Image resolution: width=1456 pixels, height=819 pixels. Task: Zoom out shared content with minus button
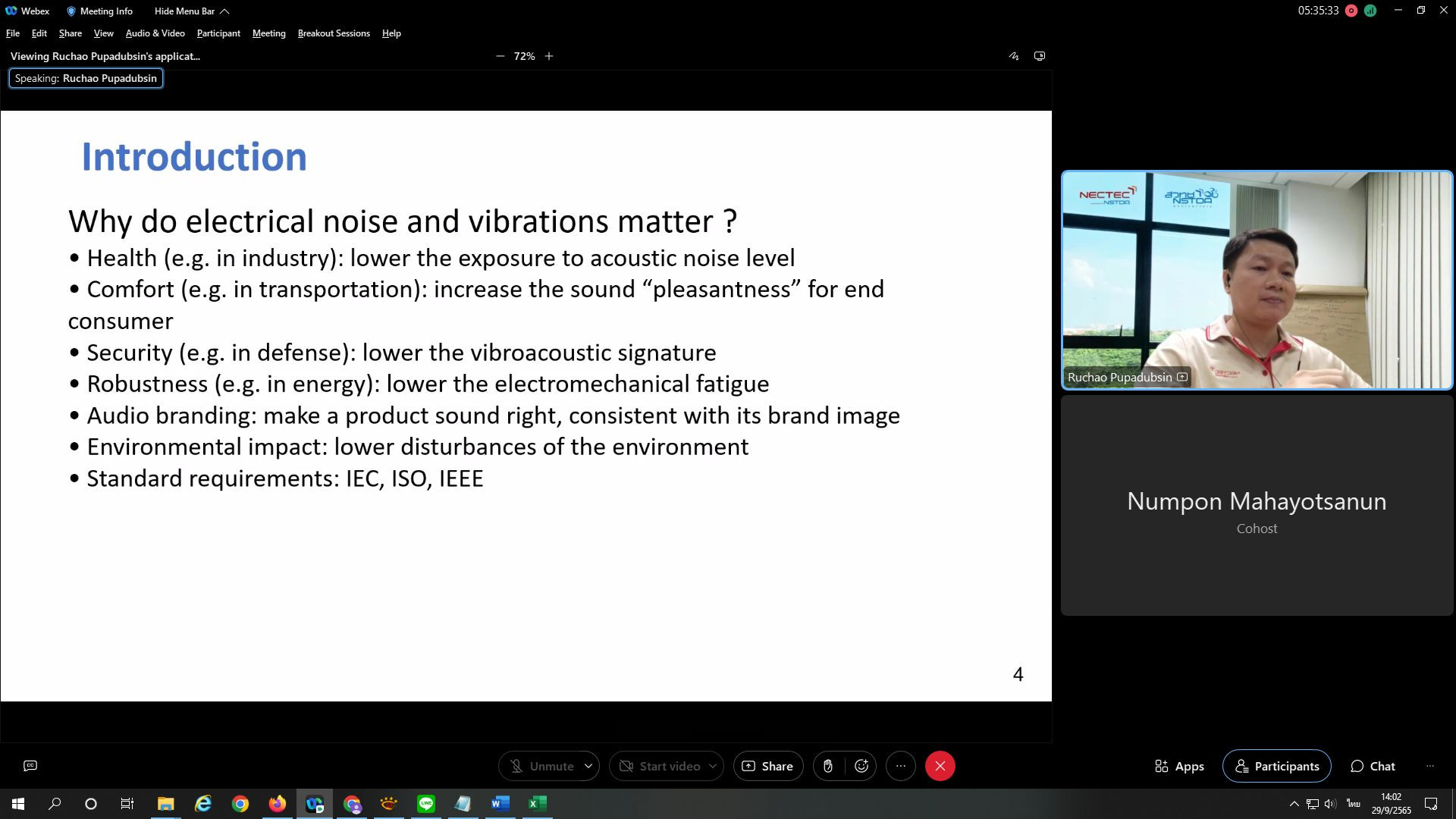click(x=500, y=56)
